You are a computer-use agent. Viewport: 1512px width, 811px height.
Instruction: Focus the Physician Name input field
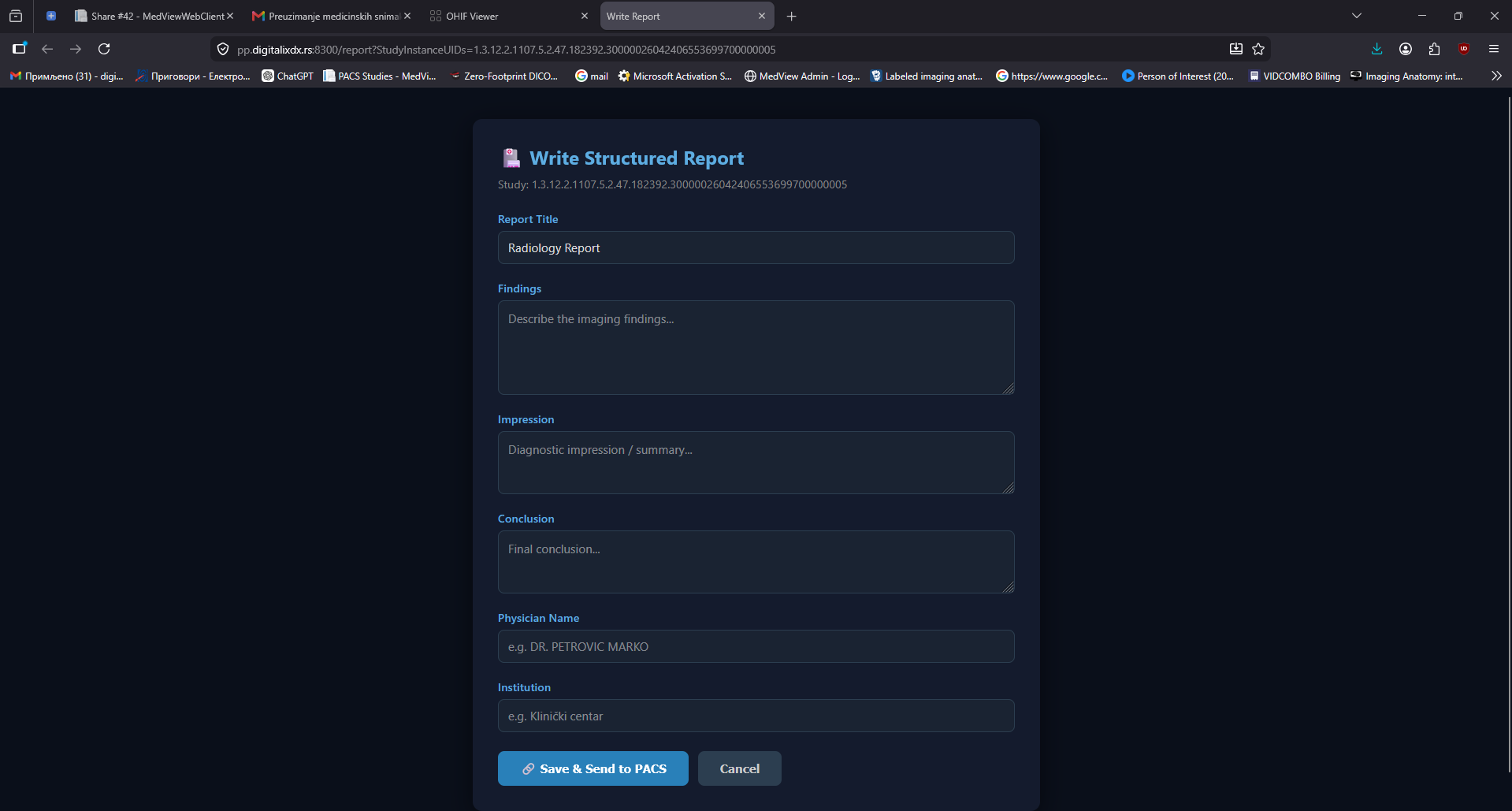tap(756, 646)
